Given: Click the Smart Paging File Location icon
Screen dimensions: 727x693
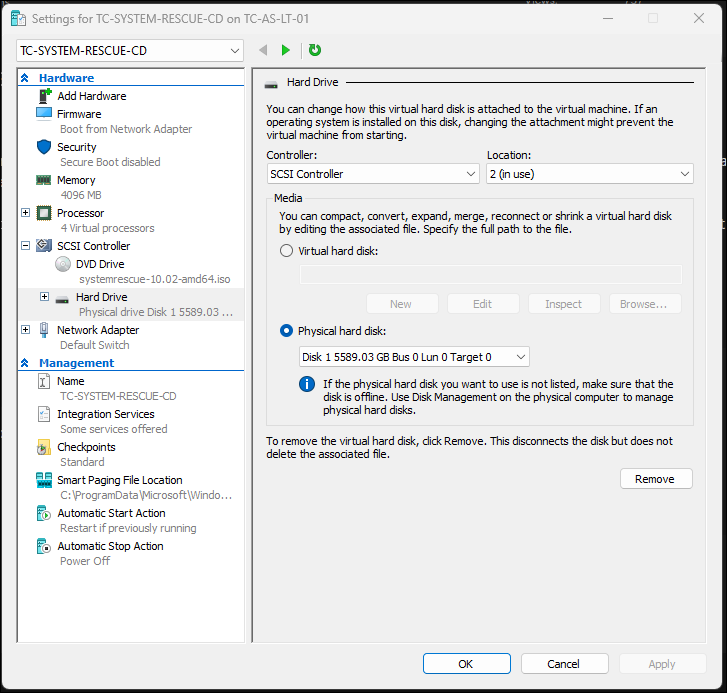Looking at the screenshot, I should click(x=44, y=480).
